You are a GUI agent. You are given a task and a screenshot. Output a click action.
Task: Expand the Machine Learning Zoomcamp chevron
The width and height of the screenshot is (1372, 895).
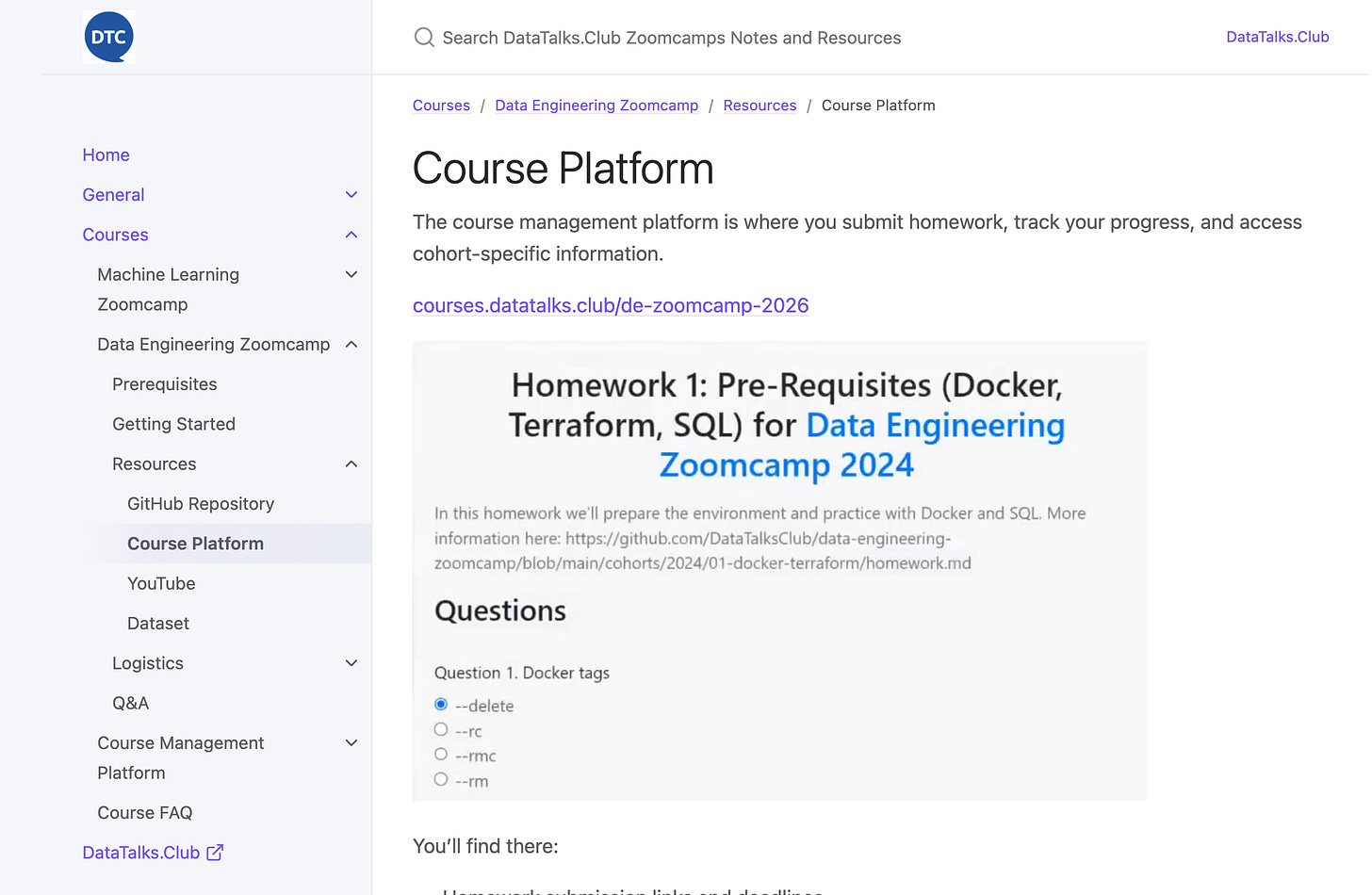point(351,275)
